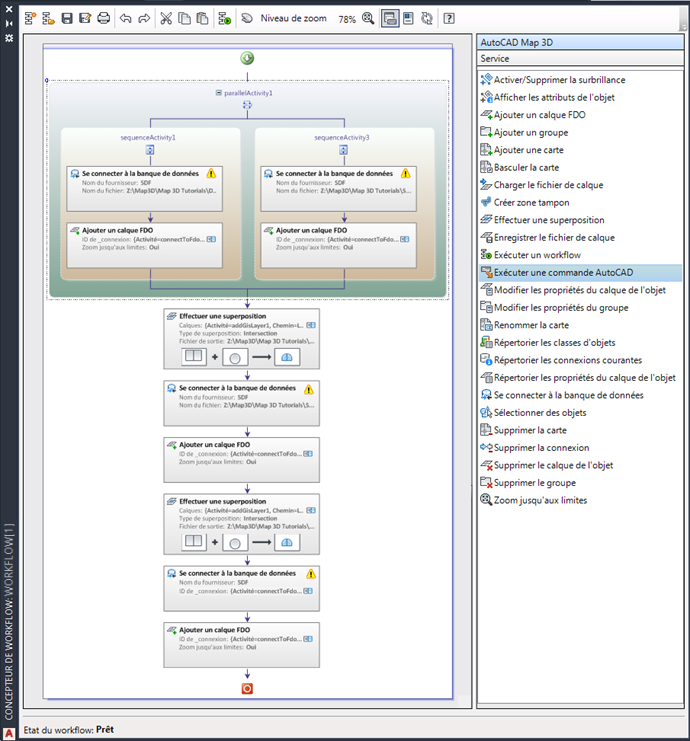Image resolution: width=690 pixels, height=741 pixels.
Task: Redo the last undone action
Action: tap(144, 18)
